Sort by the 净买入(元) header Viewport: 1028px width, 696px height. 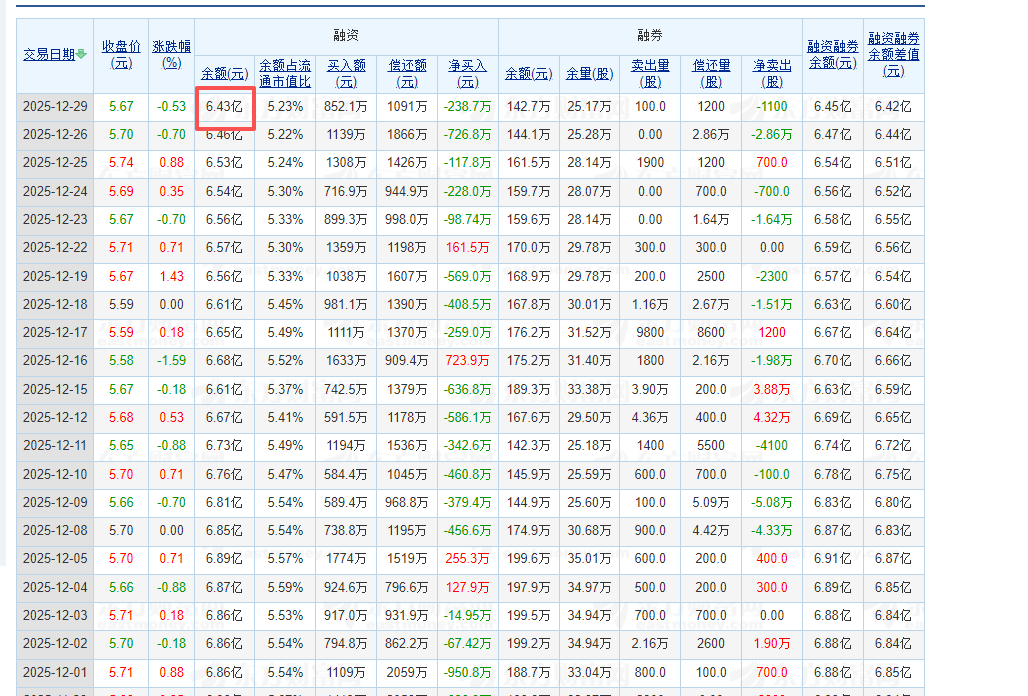tap(467, 73)
